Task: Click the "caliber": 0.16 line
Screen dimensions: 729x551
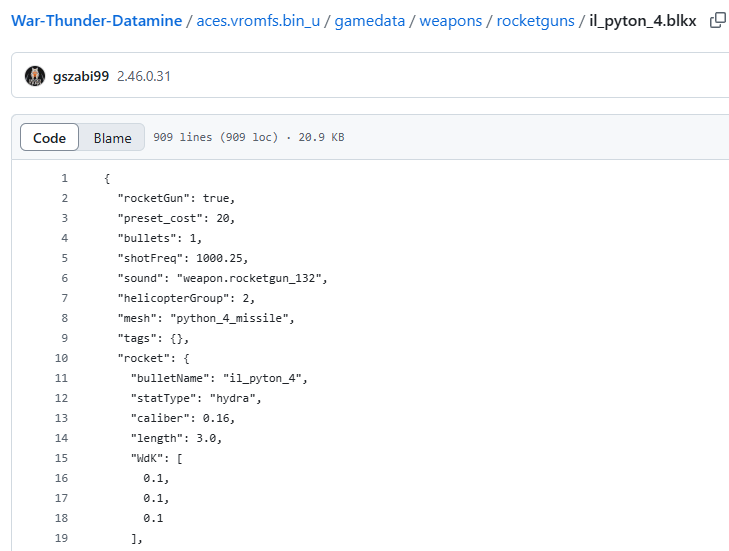Action: point(183,418)
